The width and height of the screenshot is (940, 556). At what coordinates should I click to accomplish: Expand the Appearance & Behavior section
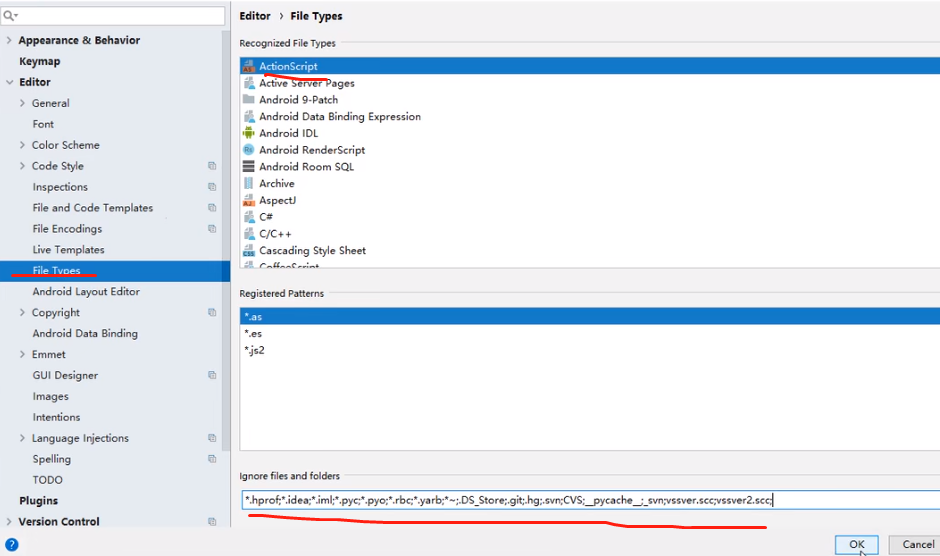pos(9,40)
